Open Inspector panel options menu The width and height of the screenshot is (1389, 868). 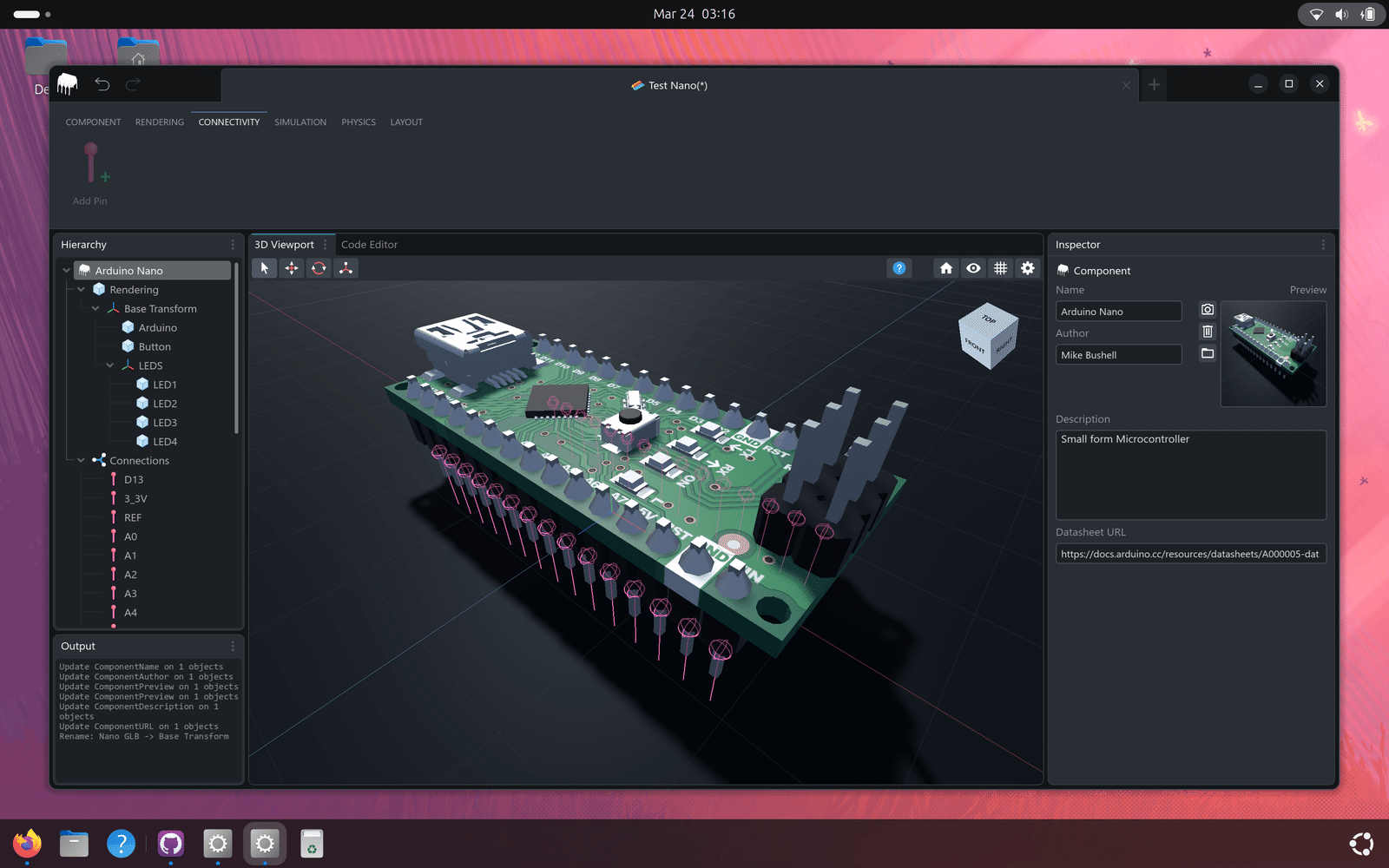pos(1323,245)
